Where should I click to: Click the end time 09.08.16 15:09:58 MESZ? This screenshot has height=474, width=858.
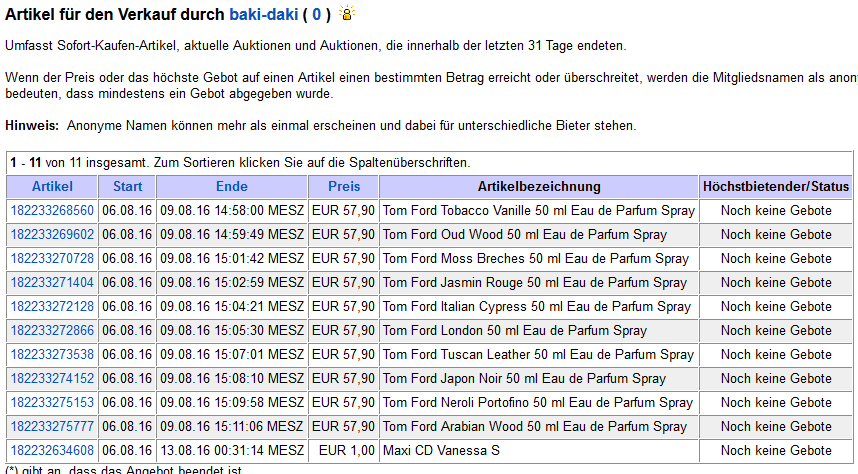pyautogui.click(x=232, y=403)
